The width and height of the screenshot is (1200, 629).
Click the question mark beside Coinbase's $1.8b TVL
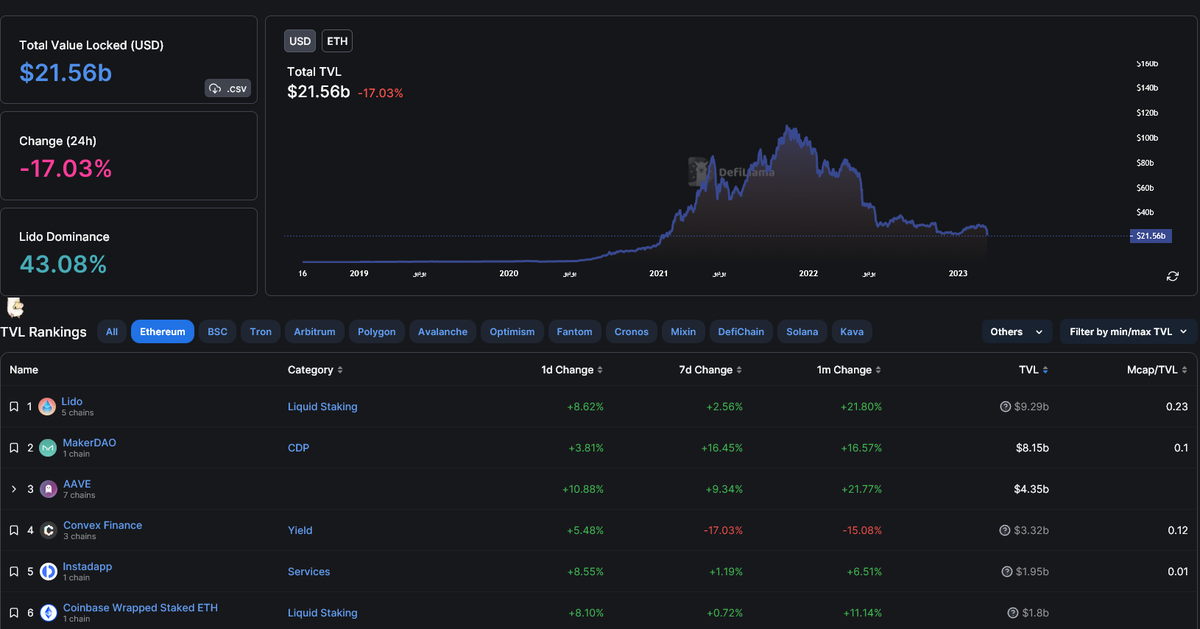[1012, 612]
